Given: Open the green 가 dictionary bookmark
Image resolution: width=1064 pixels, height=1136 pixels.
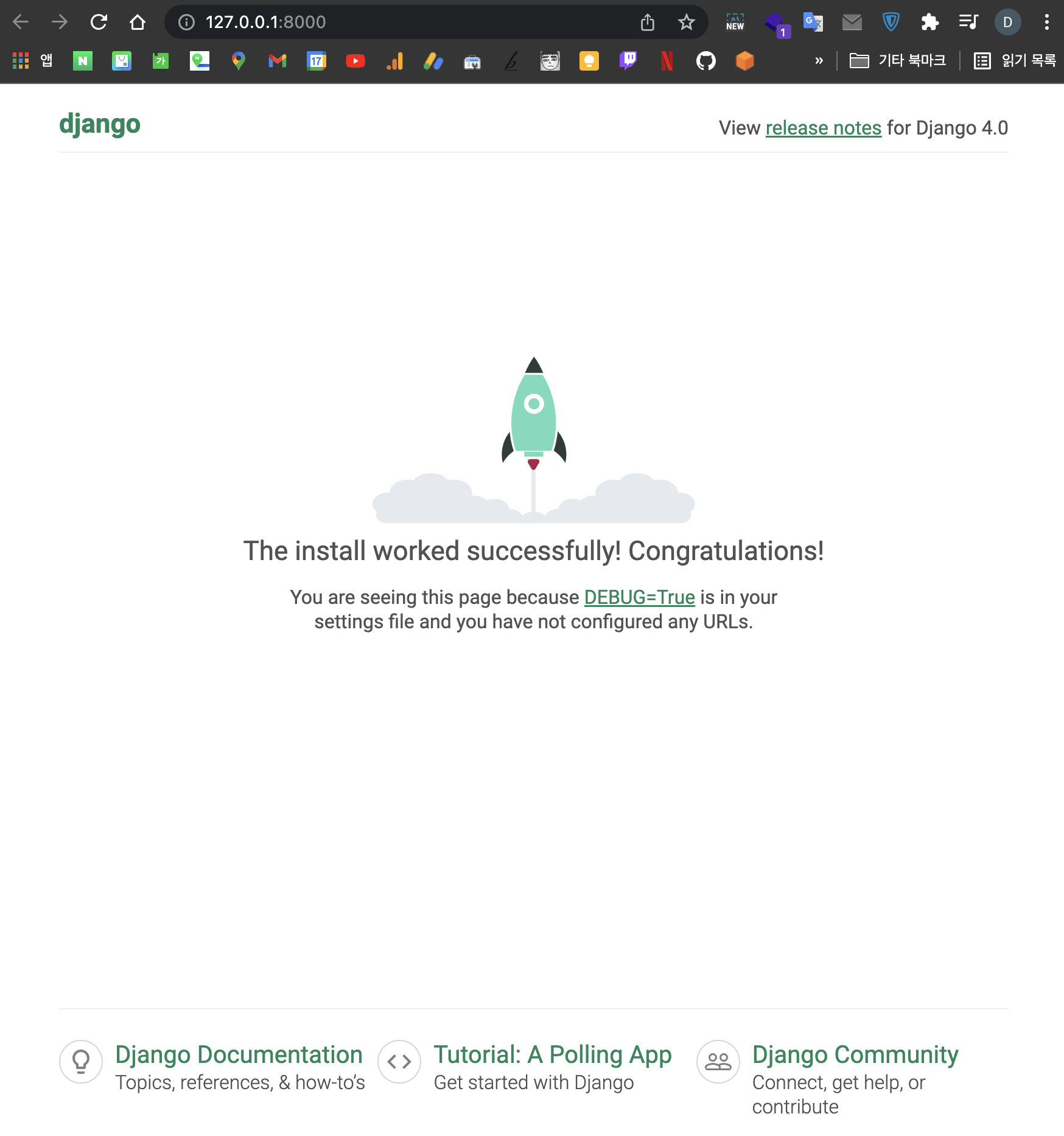Looking at the screenshot, I should point(161,61).
